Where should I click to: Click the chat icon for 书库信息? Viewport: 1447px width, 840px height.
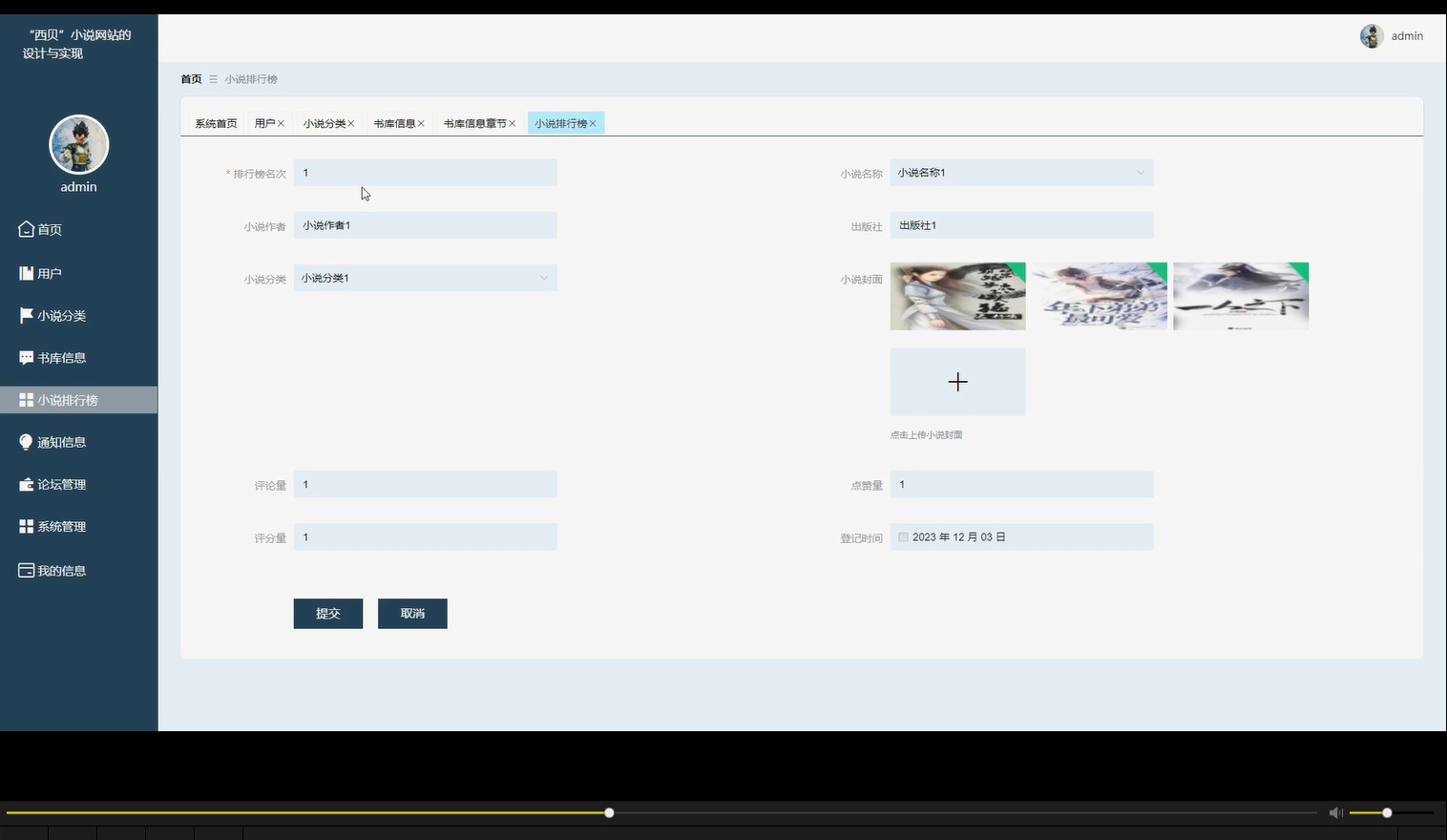26,358
